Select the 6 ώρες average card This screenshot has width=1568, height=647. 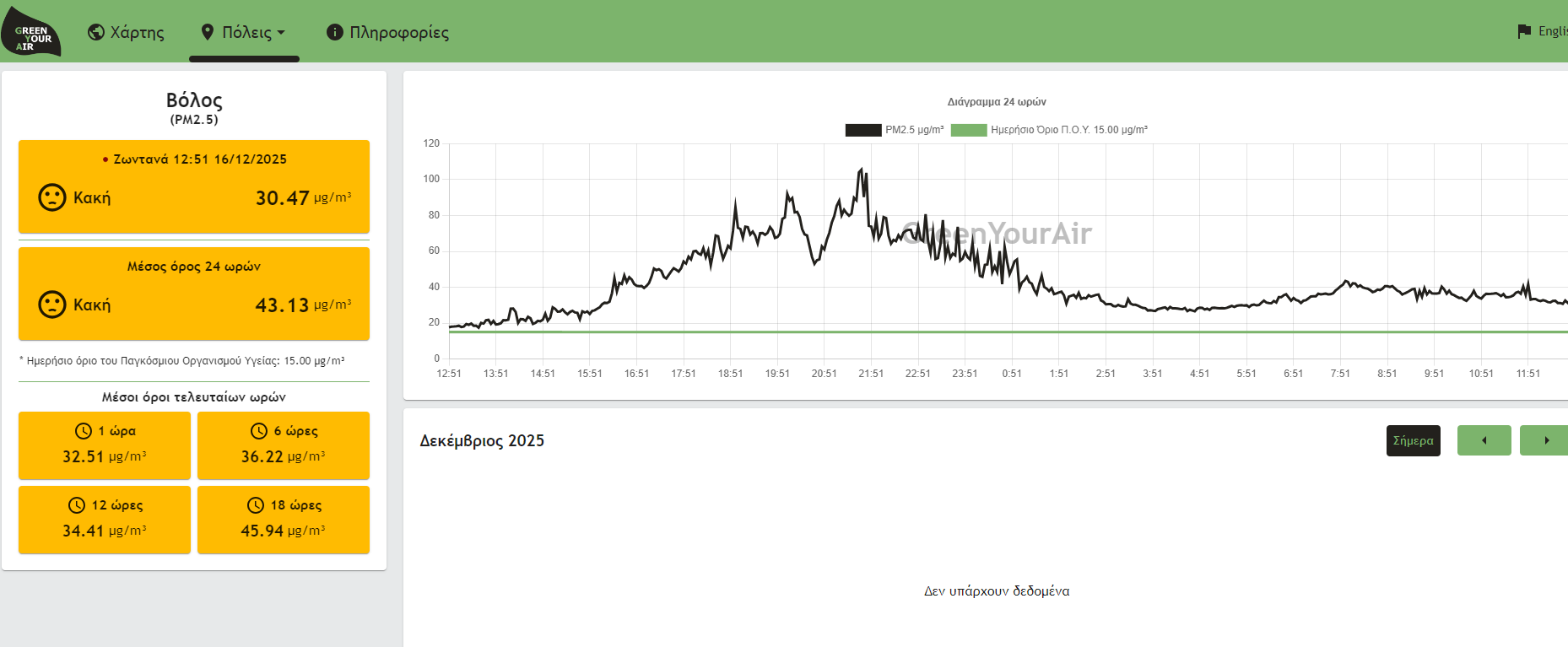pos(284,445)
